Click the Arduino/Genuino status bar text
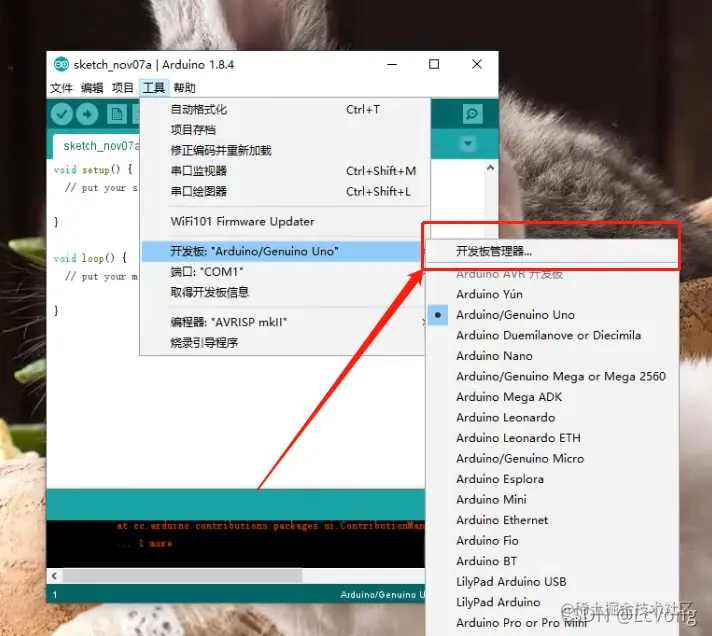 click(382, 594)
